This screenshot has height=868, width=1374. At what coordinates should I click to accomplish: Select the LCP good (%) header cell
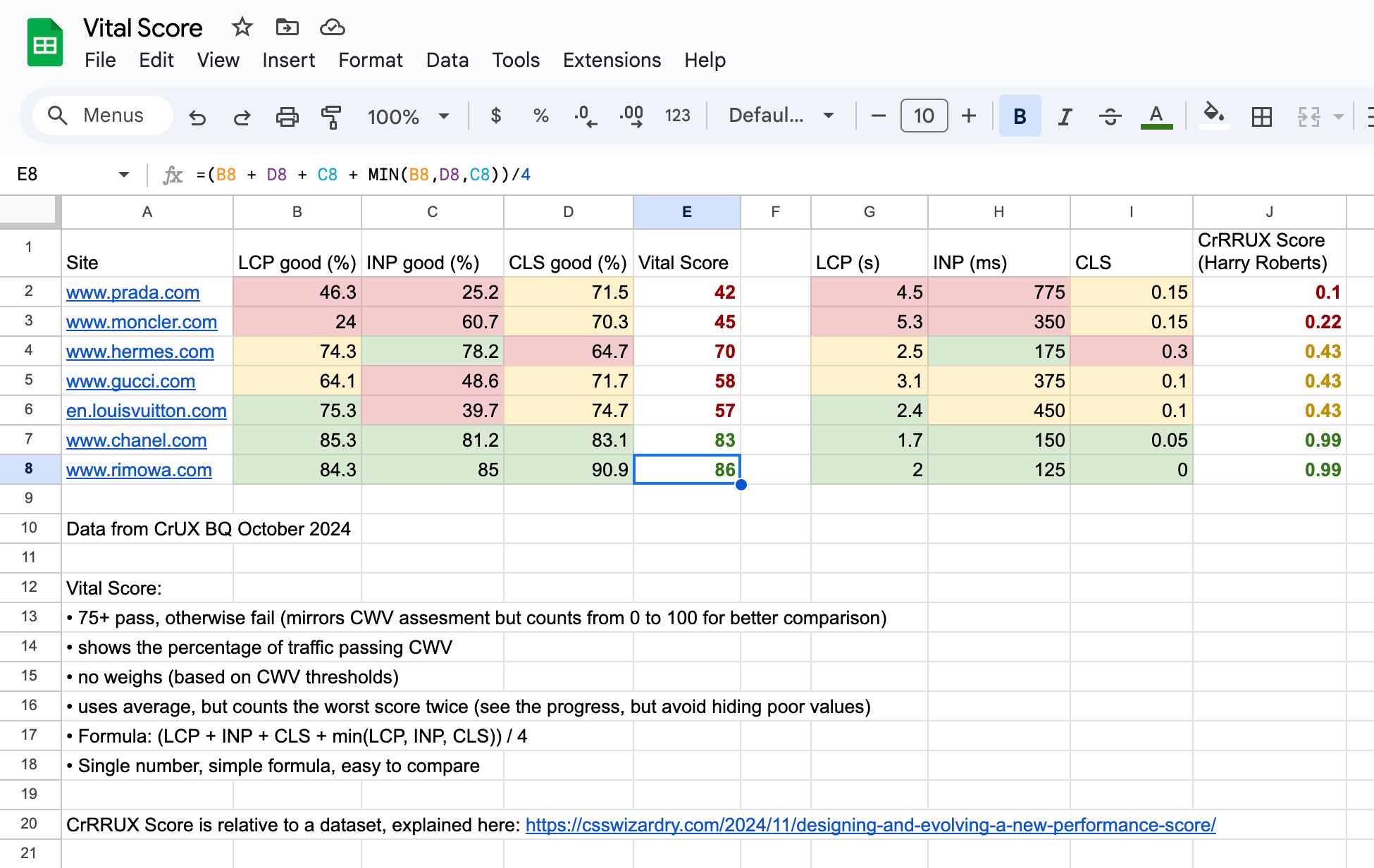click(297, 253)
